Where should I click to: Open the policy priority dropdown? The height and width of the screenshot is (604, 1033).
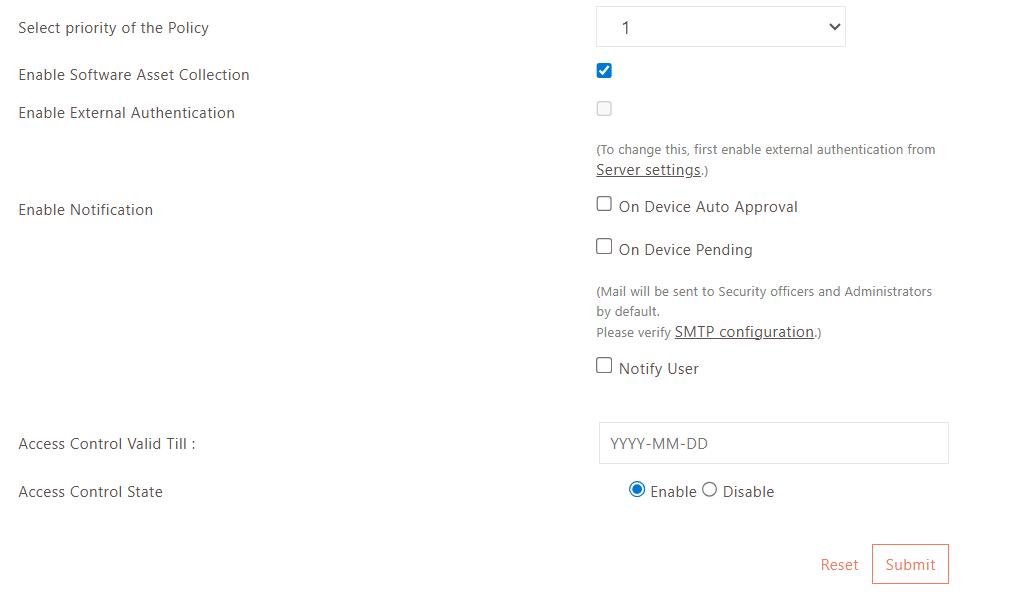pos(720,27)
